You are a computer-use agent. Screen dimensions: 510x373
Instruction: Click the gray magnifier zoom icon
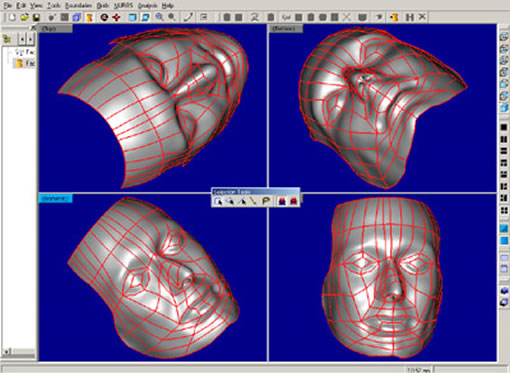coord(172,17)
